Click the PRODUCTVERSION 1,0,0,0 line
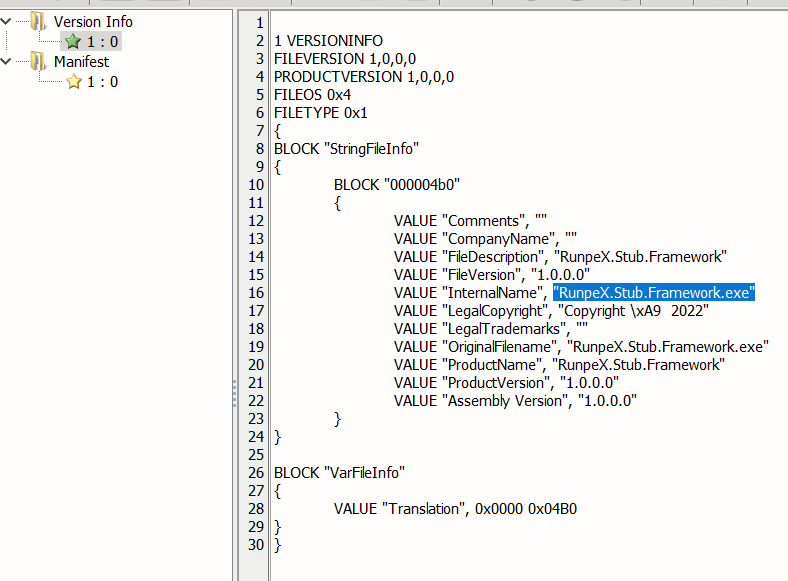This screenshot has width=788, height=581. coord(364,77)
